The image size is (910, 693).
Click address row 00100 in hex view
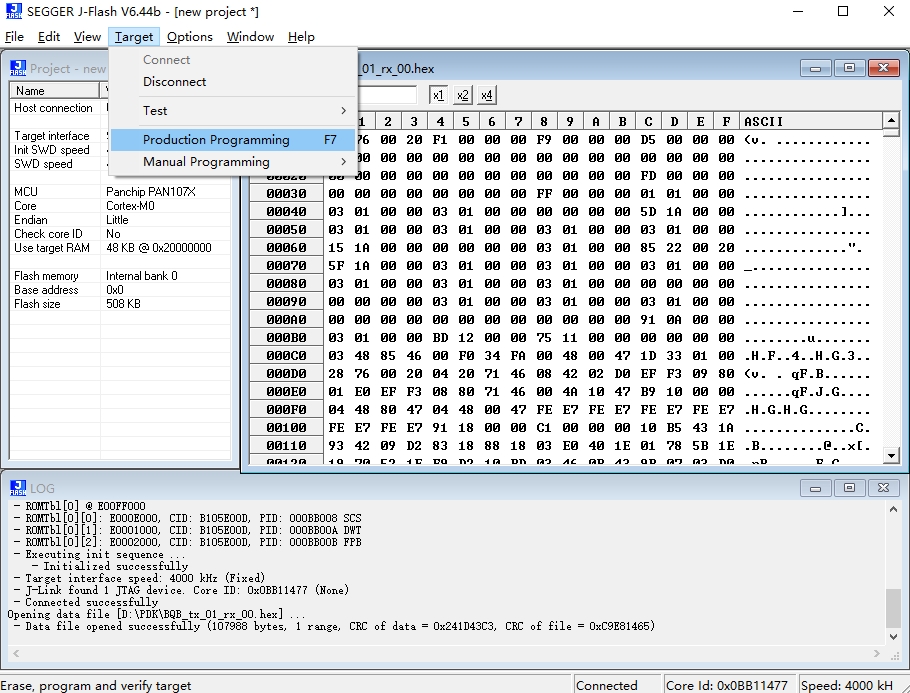(x=286, y=428)
